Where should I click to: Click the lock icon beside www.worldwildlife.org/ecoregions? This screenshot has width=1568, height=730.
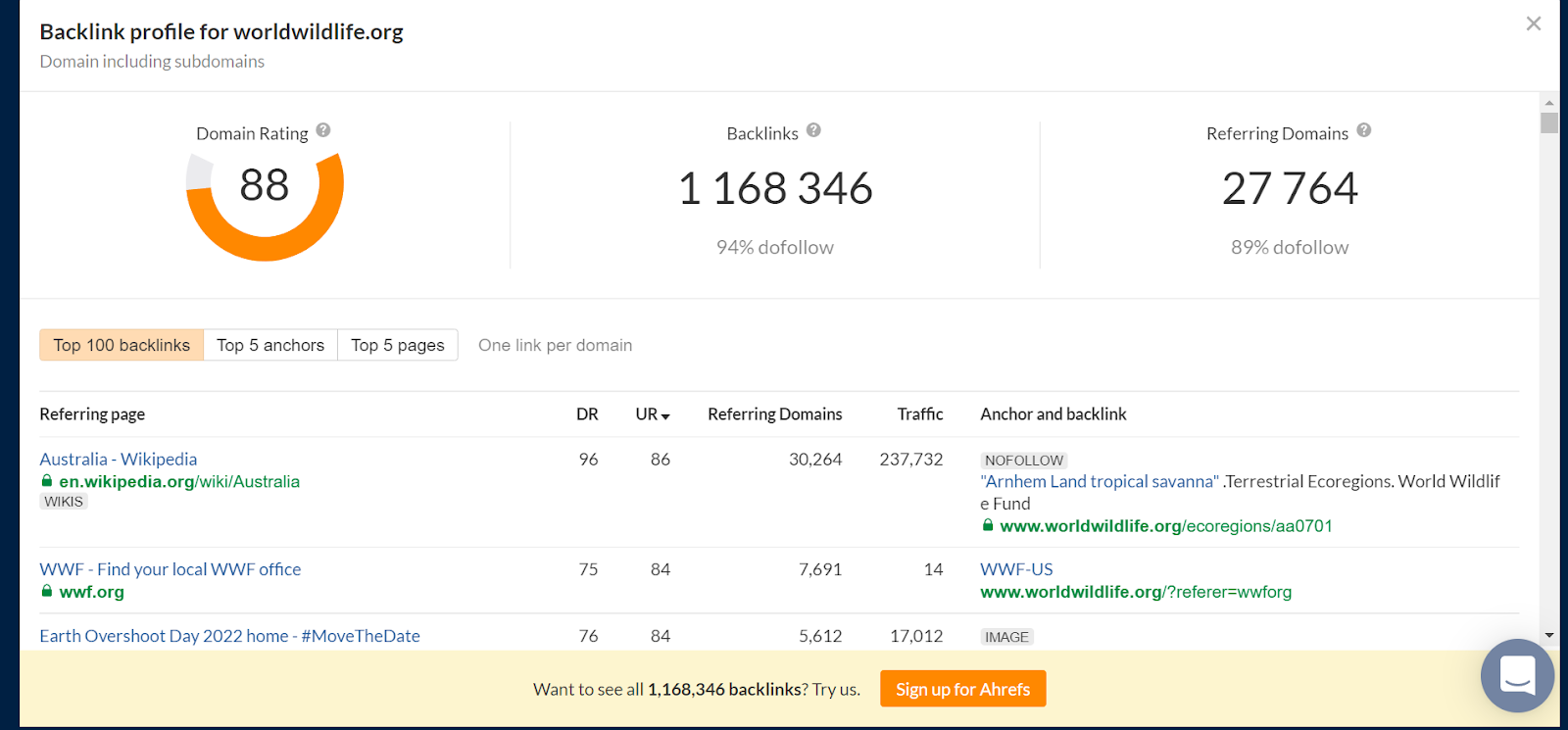coord(987,526)
